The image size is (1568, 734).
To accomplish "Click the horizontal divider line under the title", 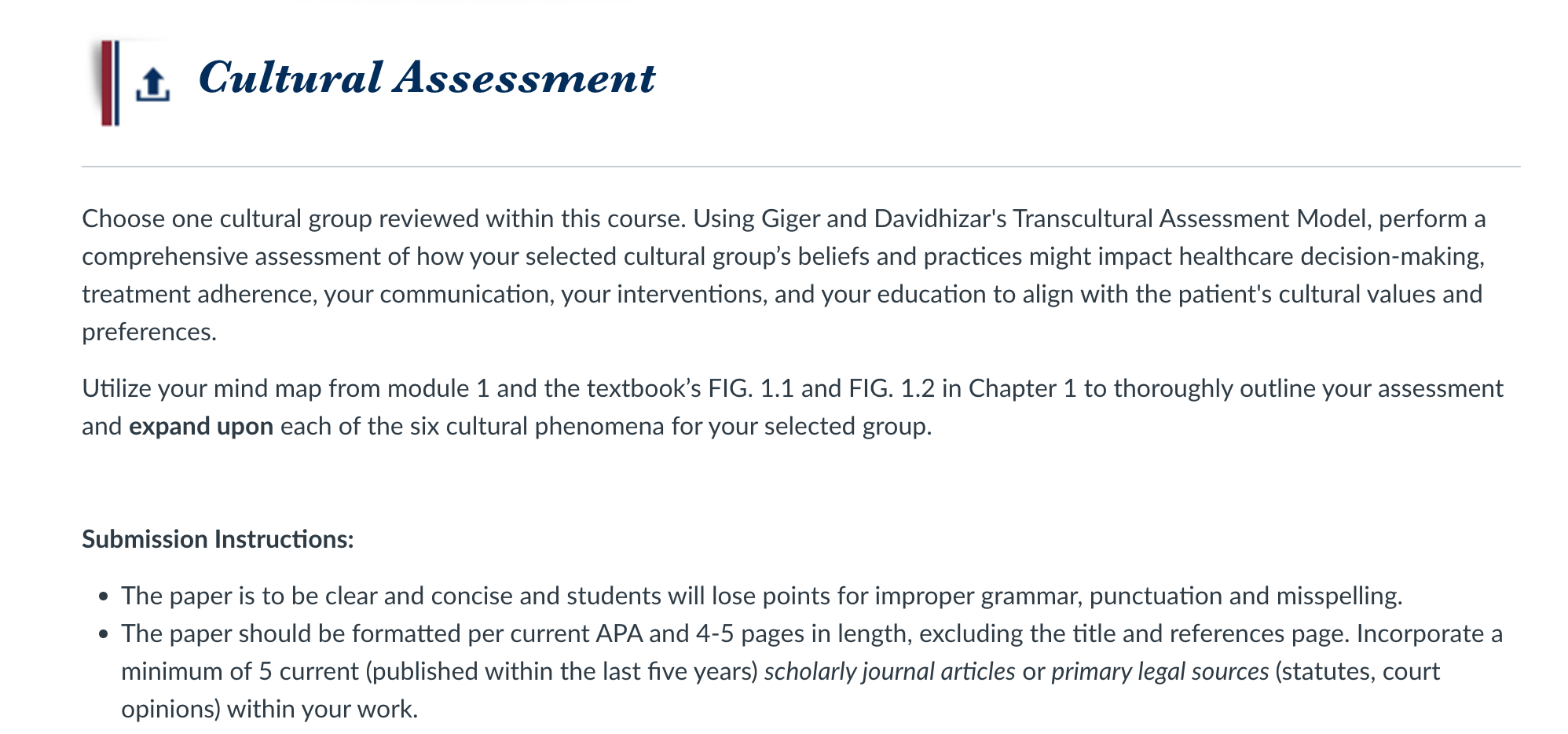I will [x=801, y=167].
